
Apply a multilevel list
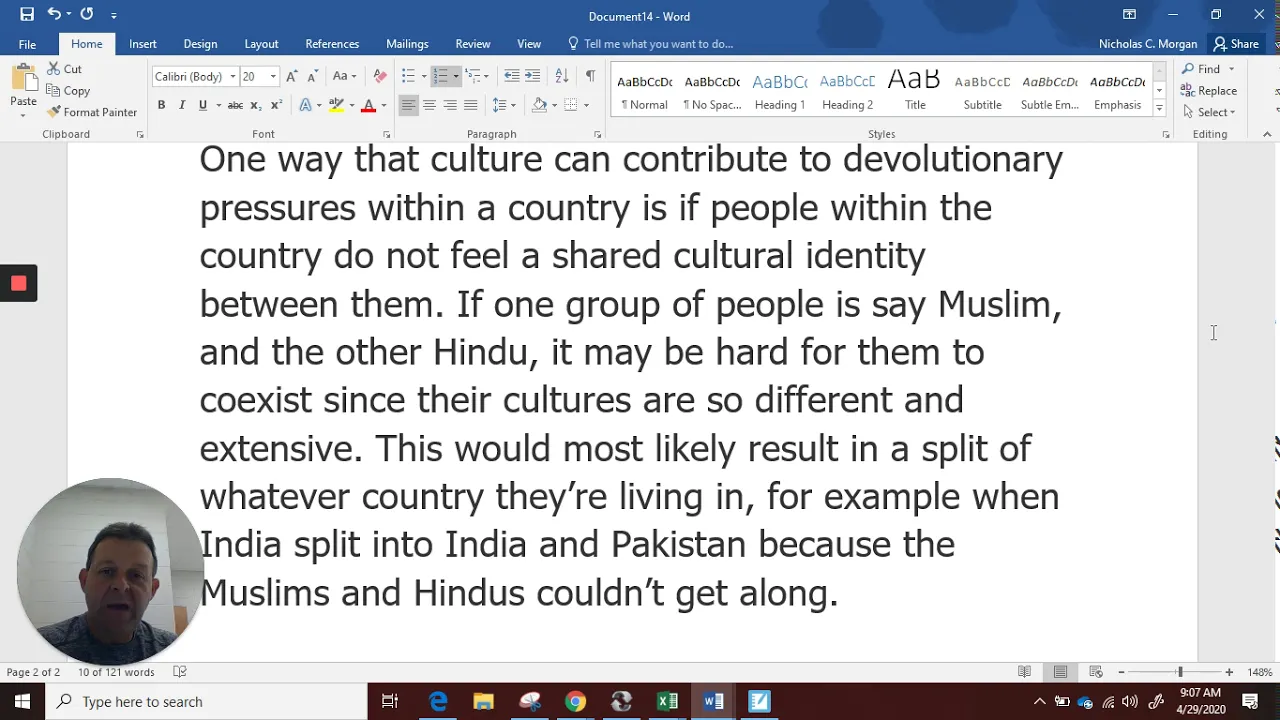coord(472,77)
